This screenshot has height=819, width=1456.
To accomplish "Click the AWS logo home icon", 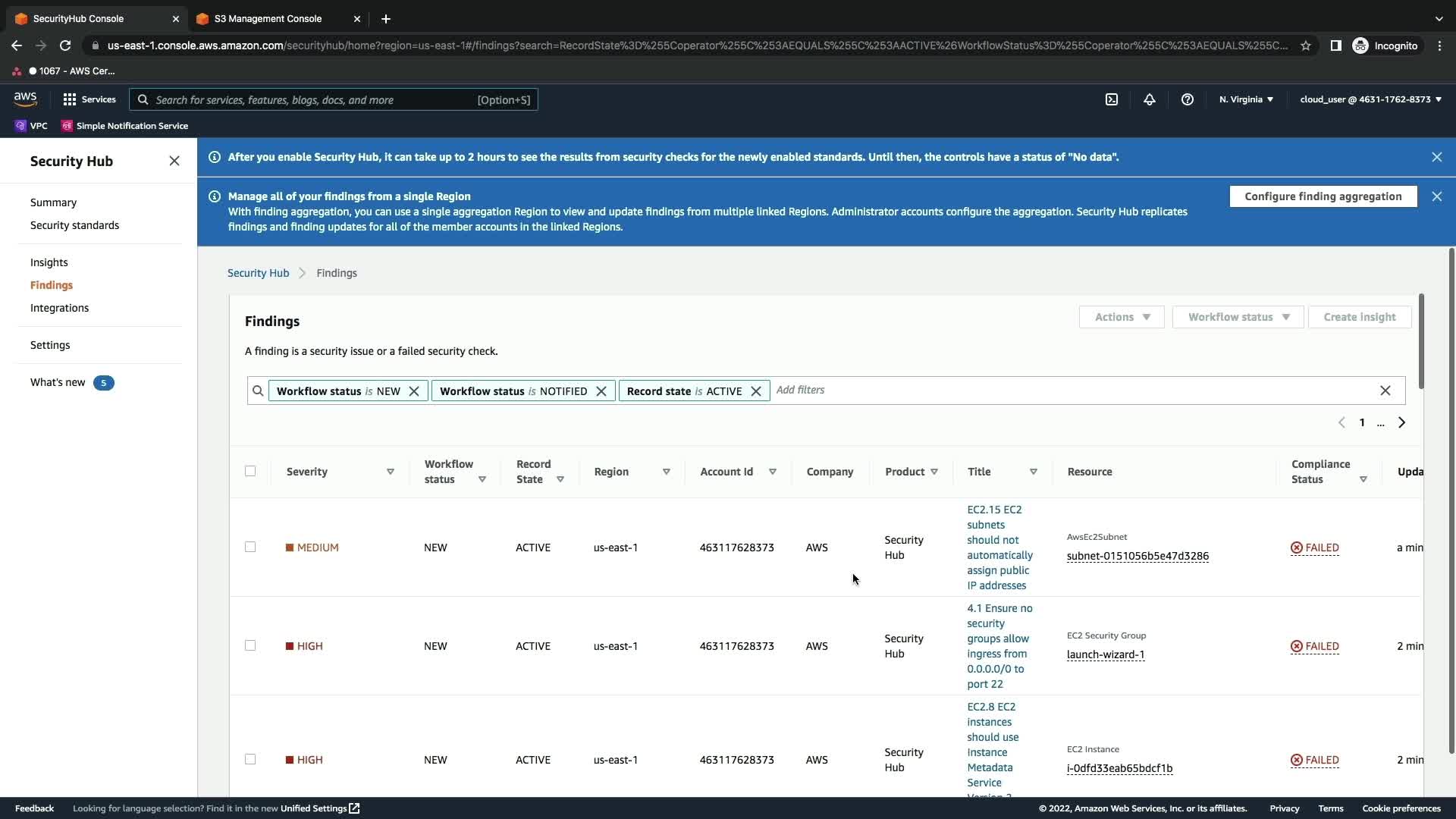I will pyautogui.click(x=25, y=99).
